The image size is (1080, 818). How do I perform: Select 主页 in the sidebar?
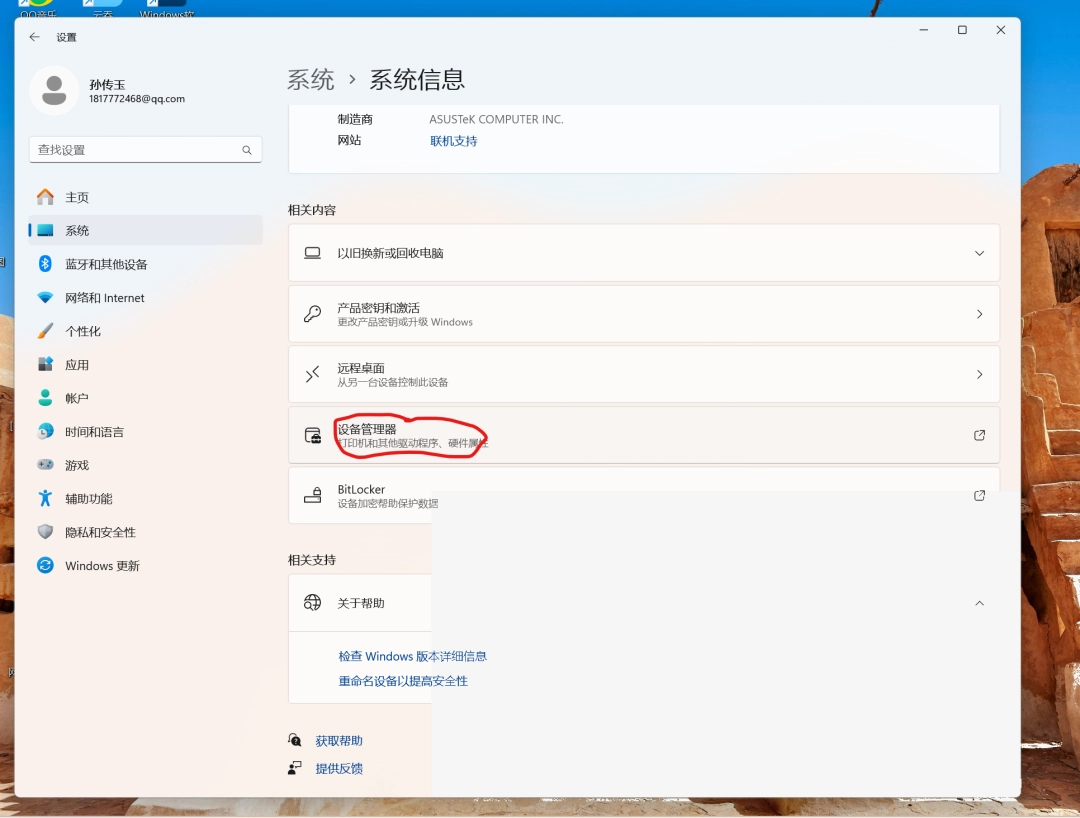[x=145, y=197]
